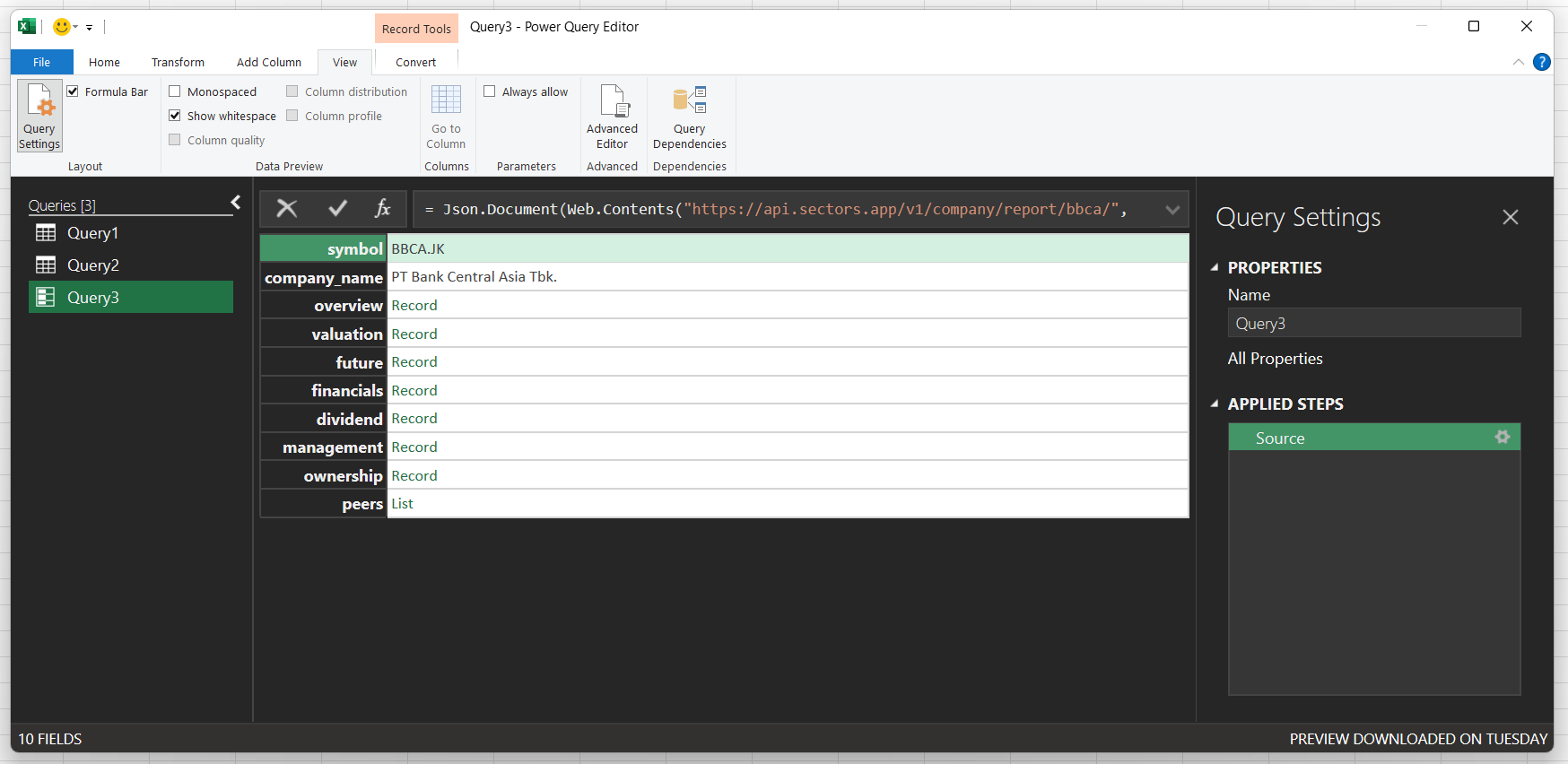
Task: Click the Record Tools contextual tab
Action: (x=416, y=29)
